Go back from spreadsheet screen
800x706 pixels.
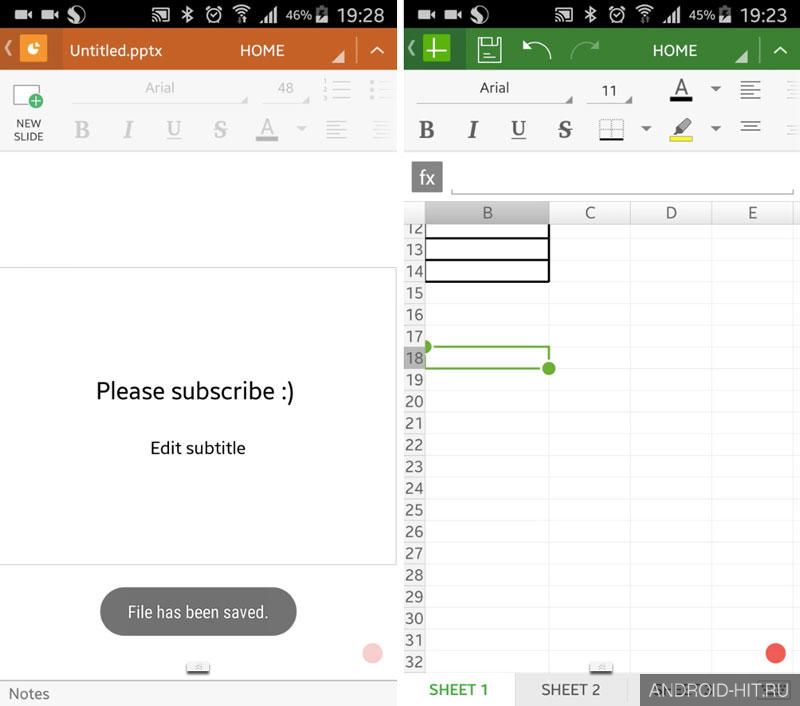(x=412, y=49)
